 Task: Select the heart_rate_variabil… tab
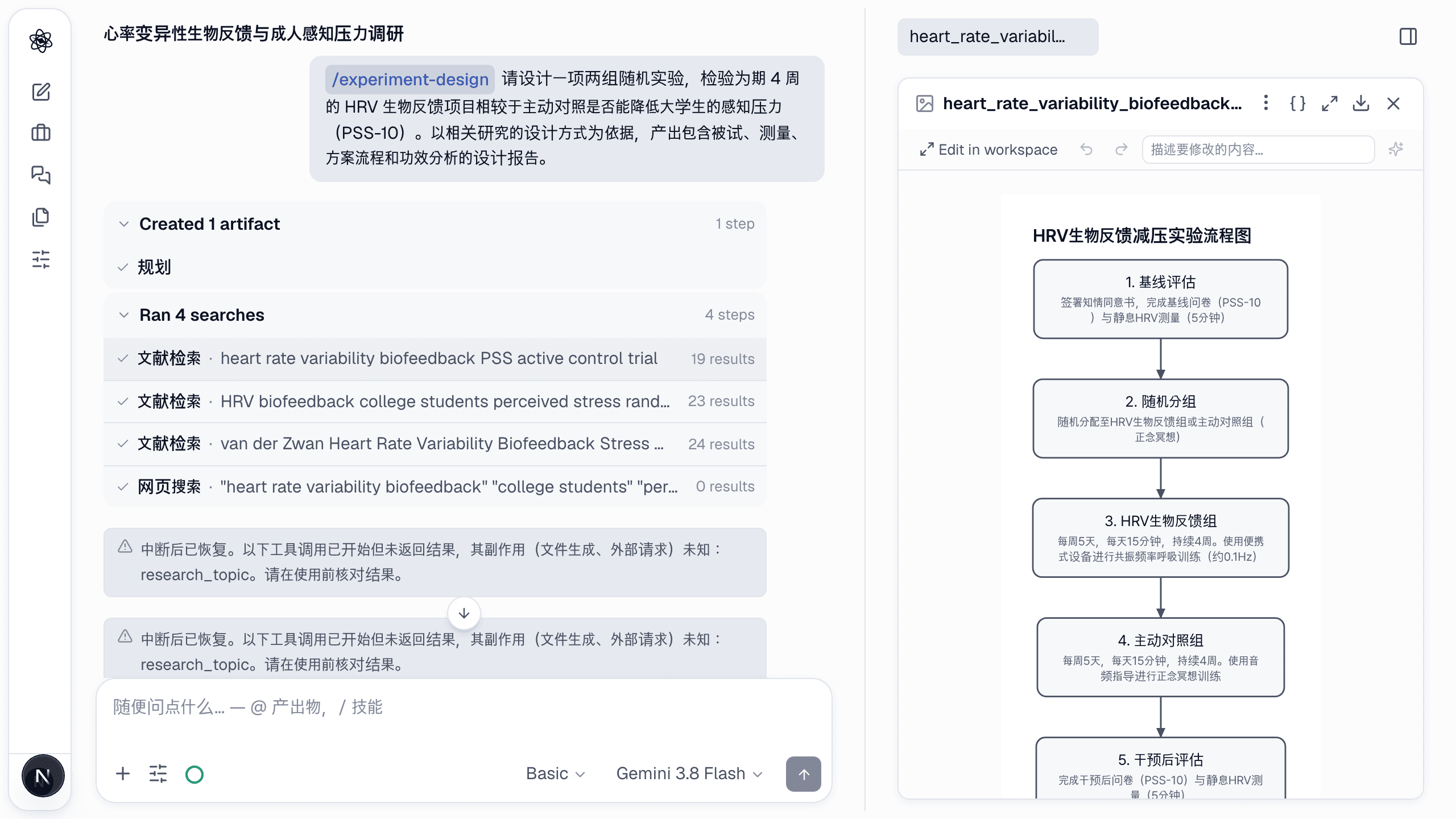coord(998,37)
